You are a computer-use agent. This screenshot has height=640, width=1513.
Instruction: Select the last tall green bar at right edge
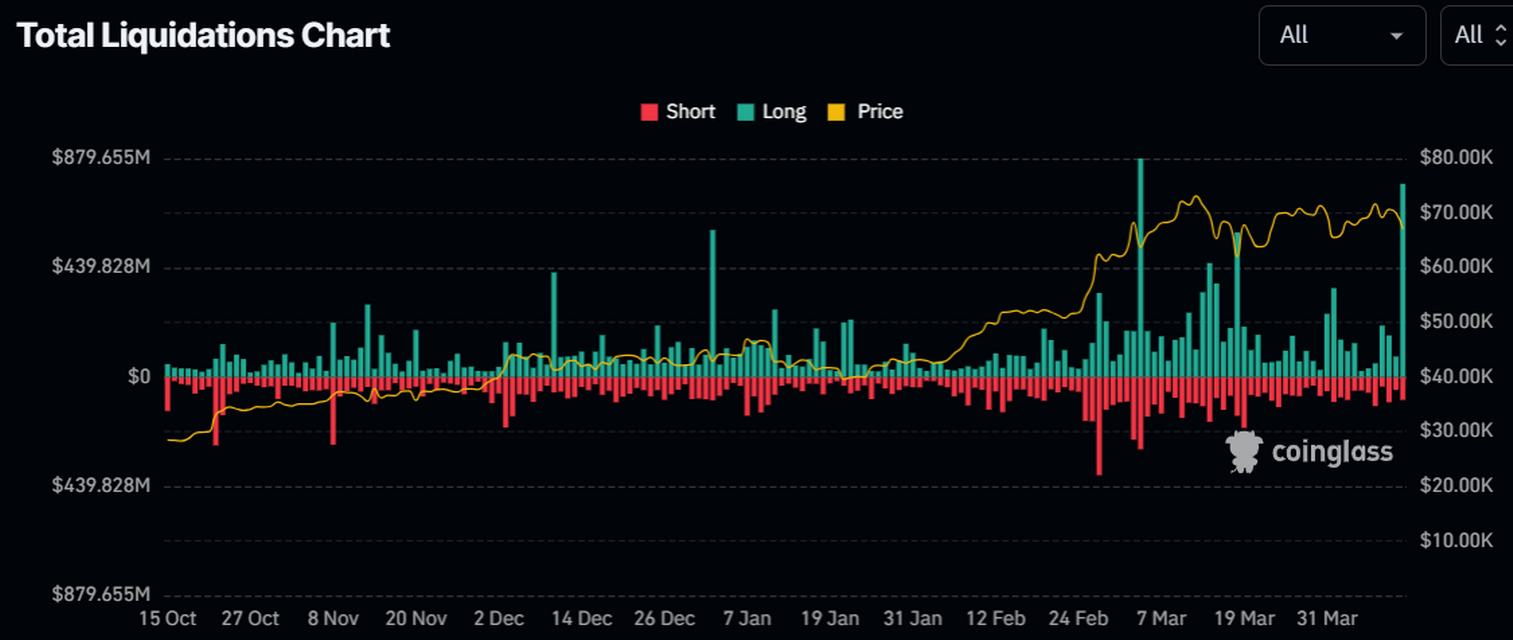click(1403, 280)
